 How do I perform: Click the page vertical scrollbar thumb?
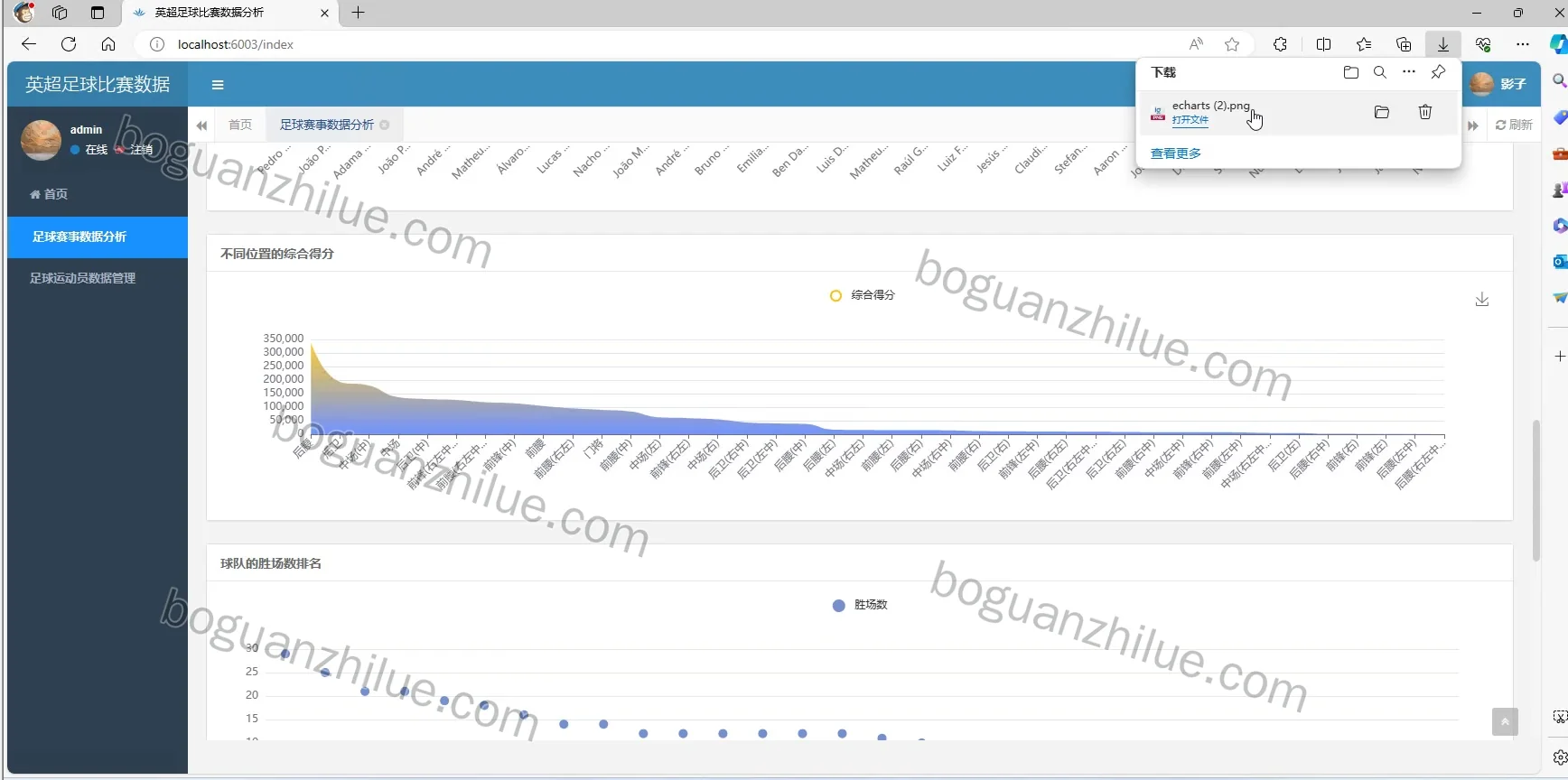coord(1535,490)
